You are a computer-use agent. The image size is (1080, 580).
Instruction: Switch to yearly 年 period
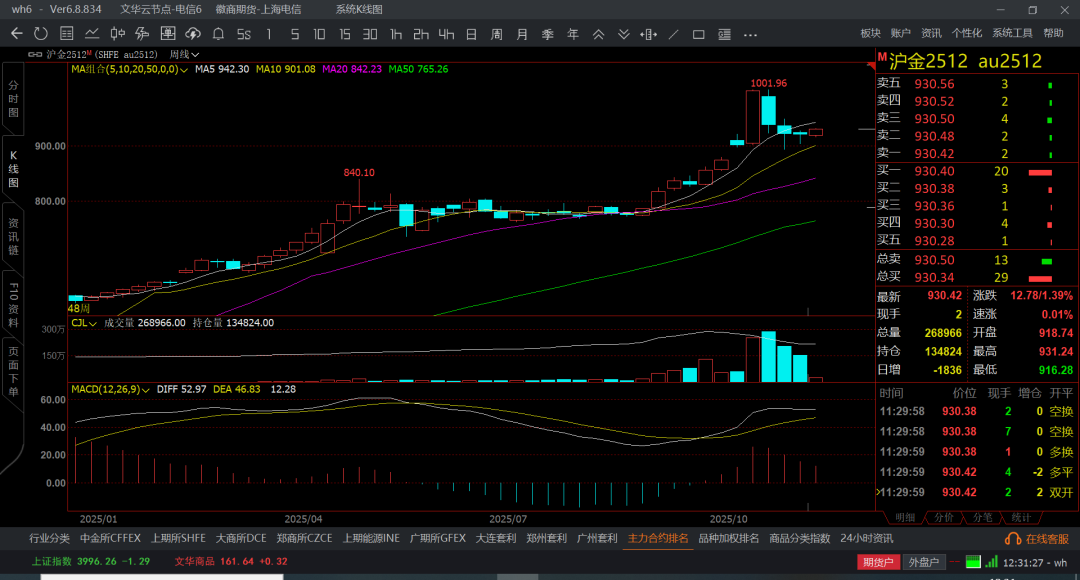[x=572, y=34]
